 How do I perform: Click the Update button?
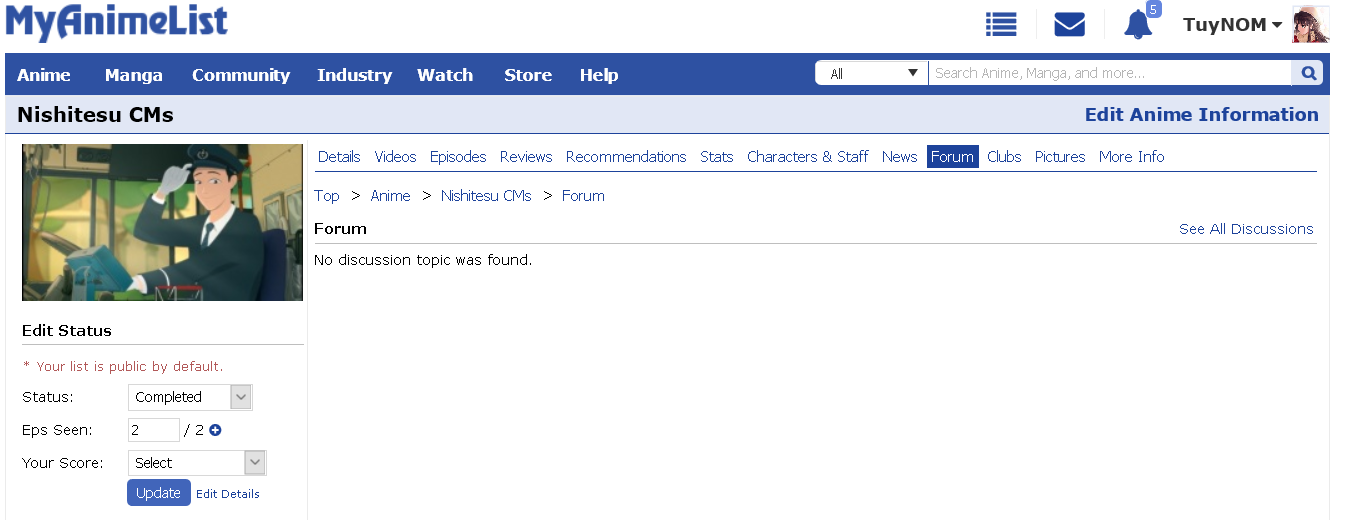[x=158, y=493]
